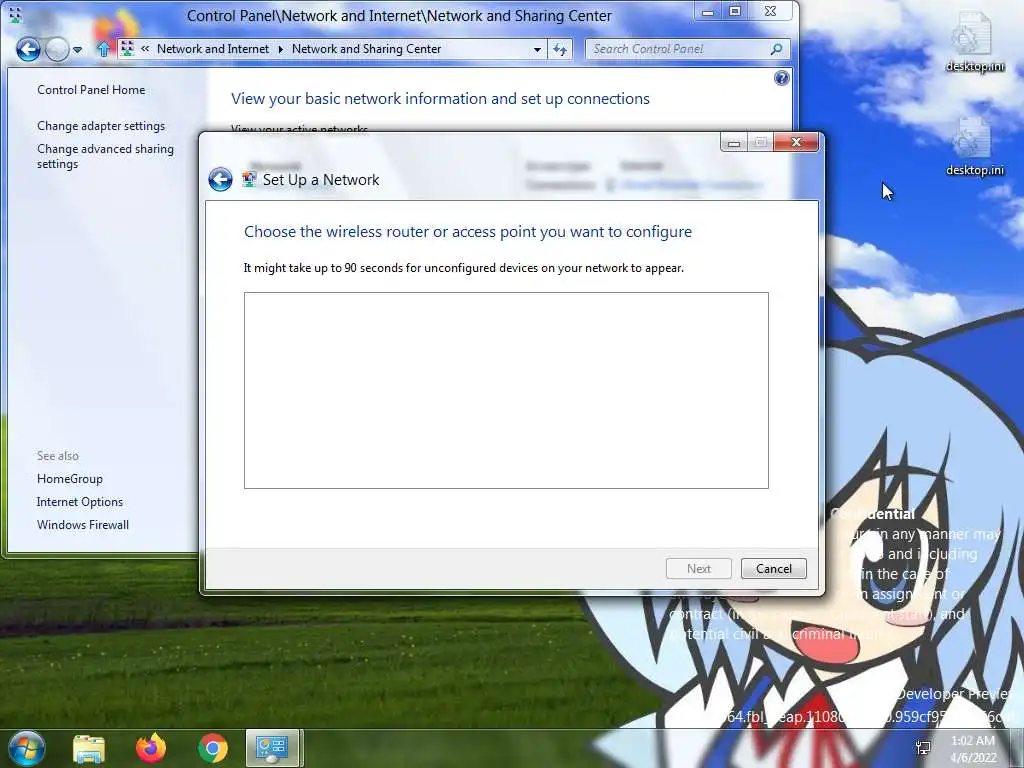1024x768 pixels.
Task: Click inside the empty router list box
Action: coord(506,391)
